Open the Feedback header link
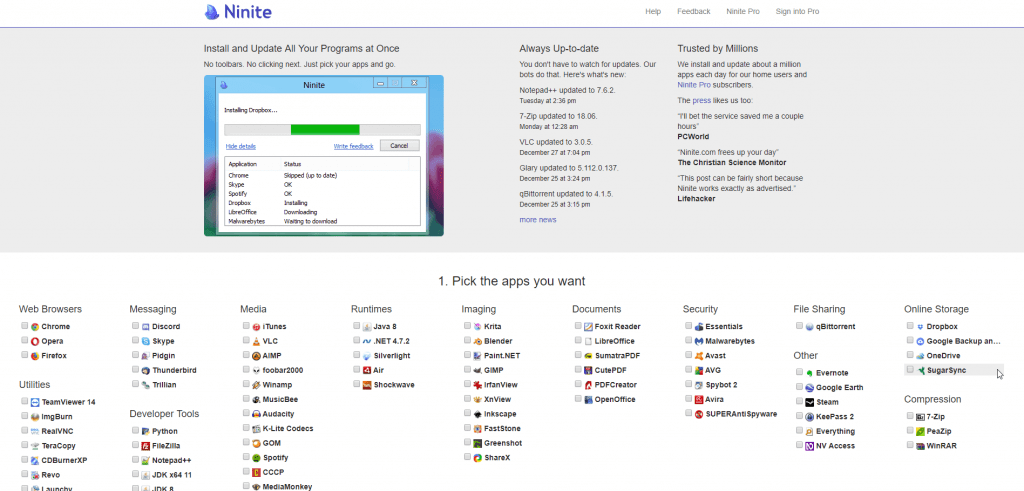The width and height of the screenshot is (1024, 491). pos(694,12)
